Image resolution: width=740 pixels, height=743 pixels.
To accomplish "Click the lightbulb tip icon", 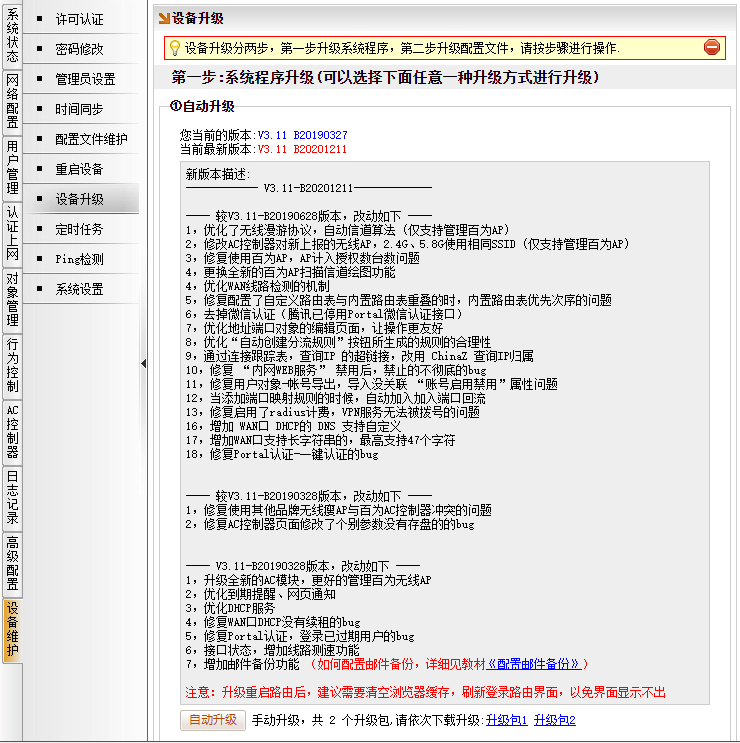I will [174, 48].
